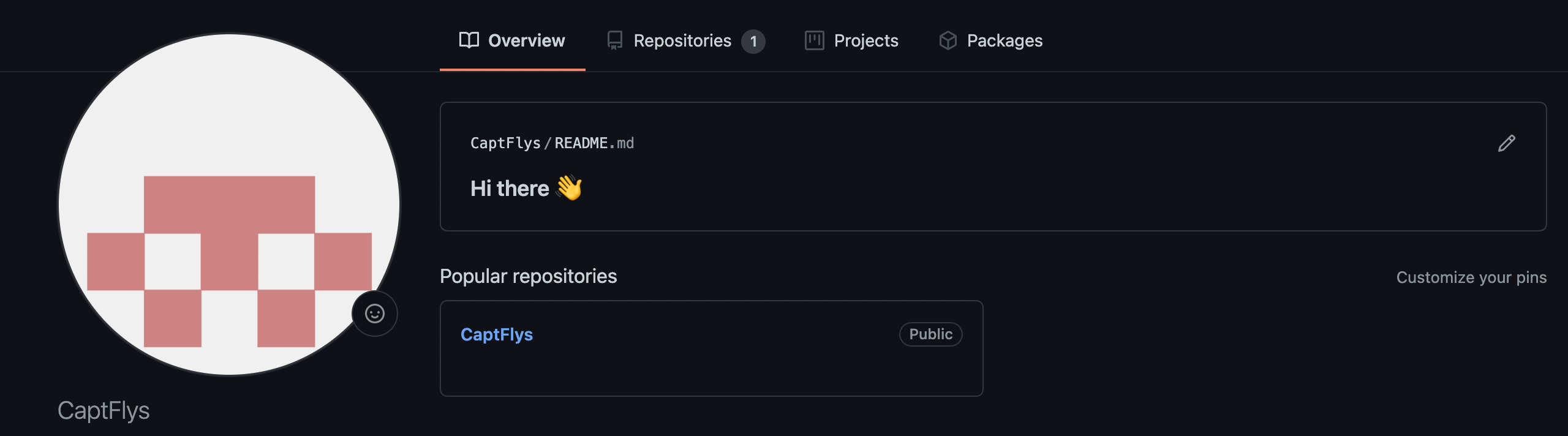The width and height of the screenshot is (1568, 436).
Task: Open the CaptFlys popular repository
Action: (497, 334)
